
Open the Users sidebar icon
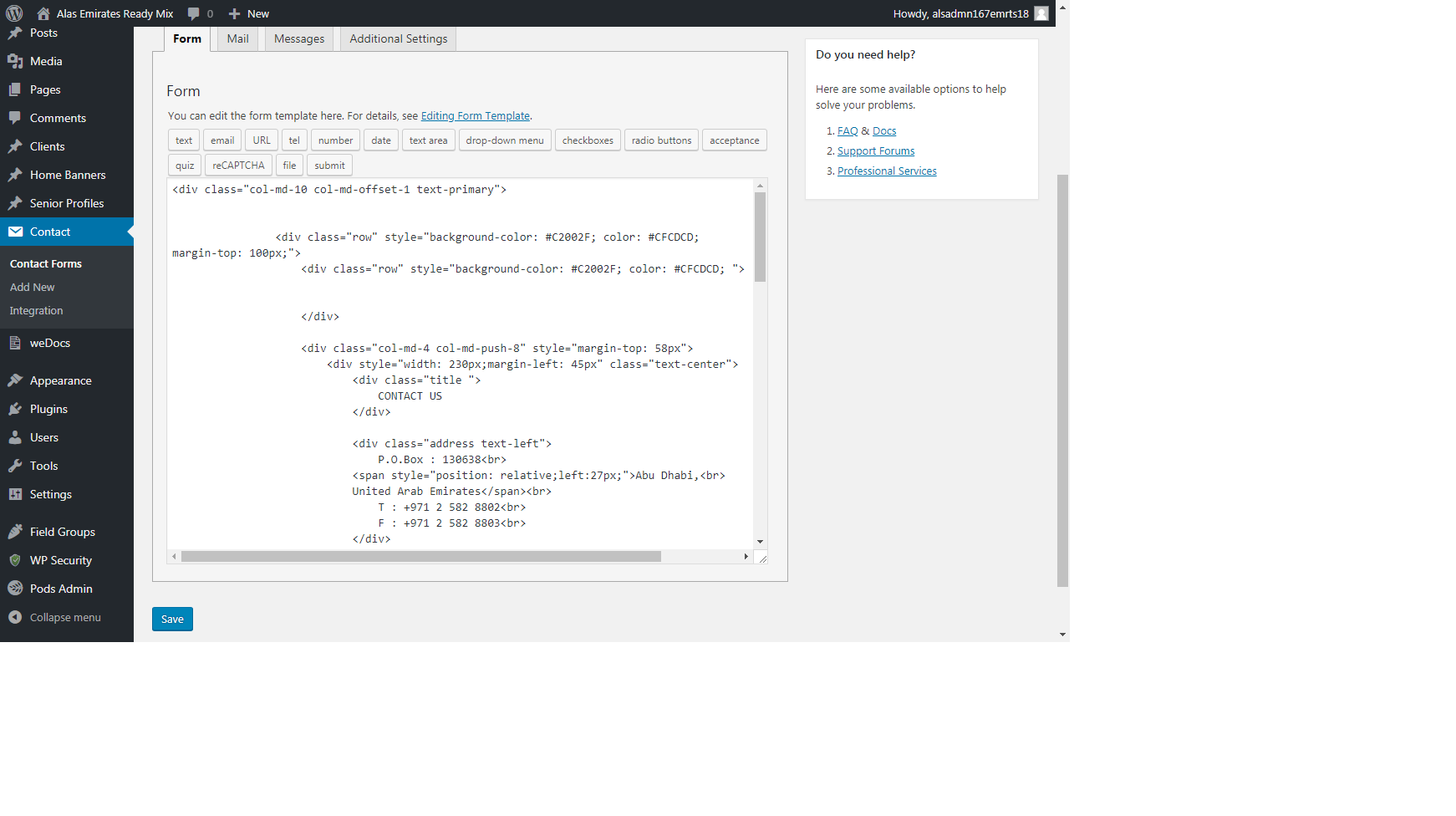coord(15,437)
